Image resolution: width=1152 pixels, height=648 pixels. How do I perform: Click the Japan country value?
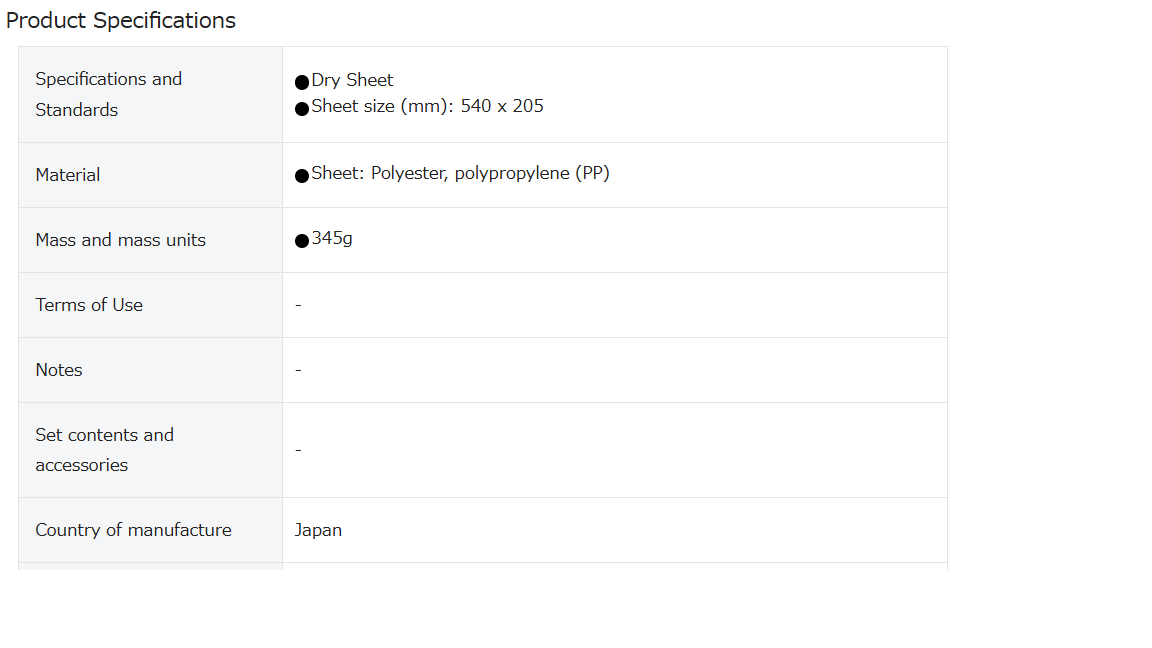pos(318,530)
